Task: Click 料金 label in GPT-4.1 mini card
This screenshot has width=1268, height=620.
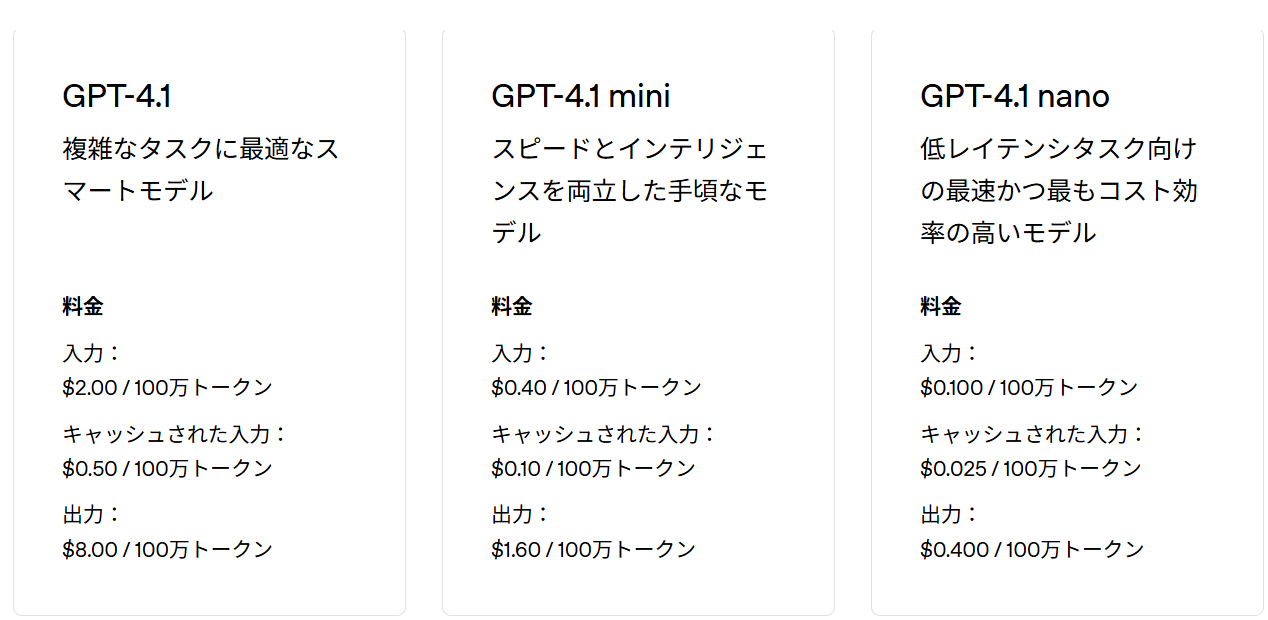Action: pyautogui.click(x=512, y=307)
